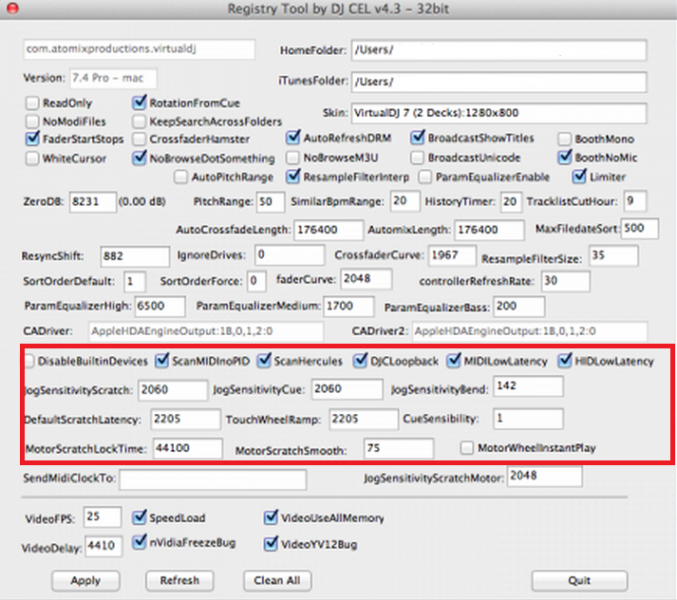Click the IgnoreDrives field

[289, 255]
